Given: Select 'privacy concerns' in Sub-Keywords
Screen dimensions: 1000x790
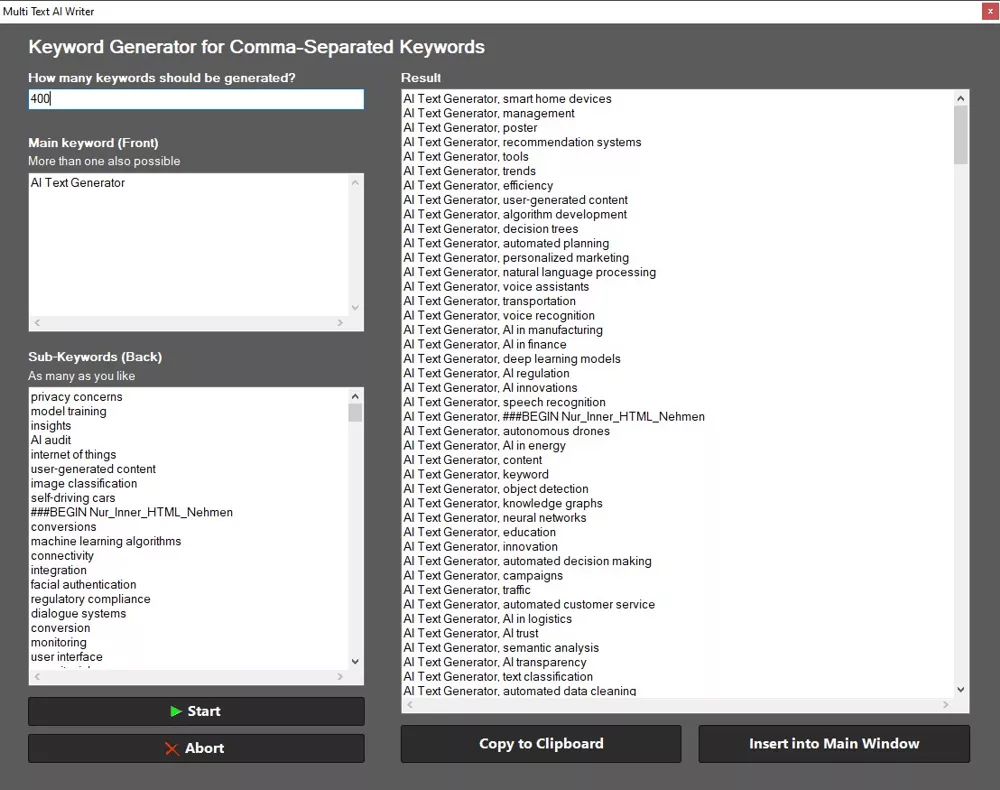Looking at the screenshot, I should [x=77, y=397].
